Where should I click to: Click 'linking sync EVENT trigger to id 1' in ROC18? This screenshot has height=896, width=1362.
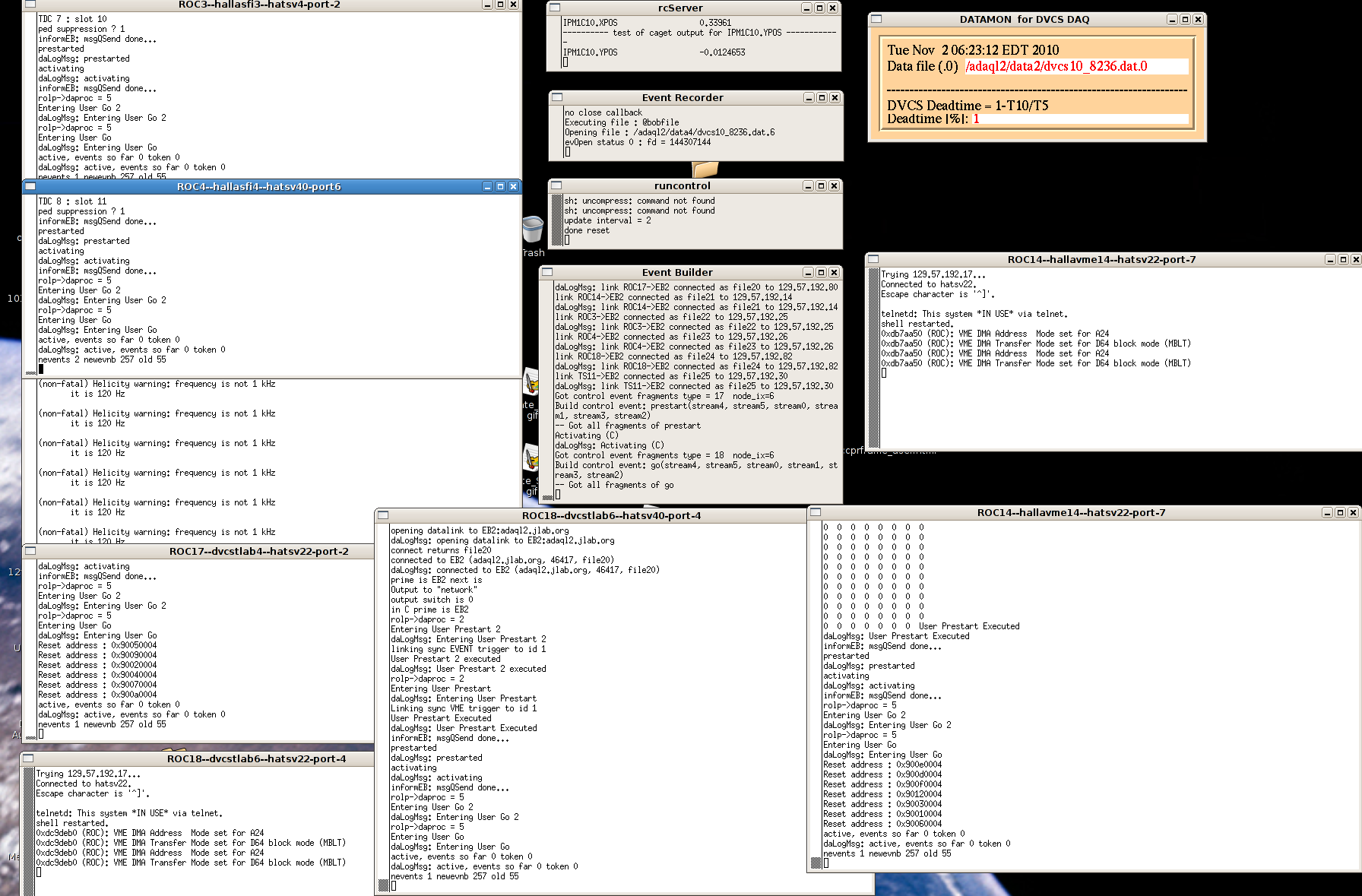click(468, 649)
